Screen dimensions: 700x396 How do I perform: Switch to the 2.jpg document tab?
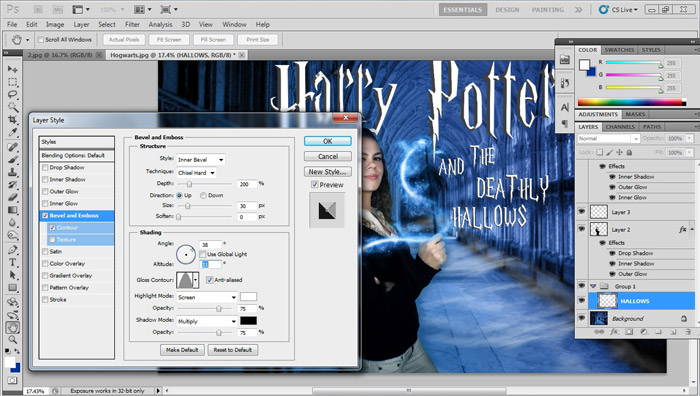[60, 55]
